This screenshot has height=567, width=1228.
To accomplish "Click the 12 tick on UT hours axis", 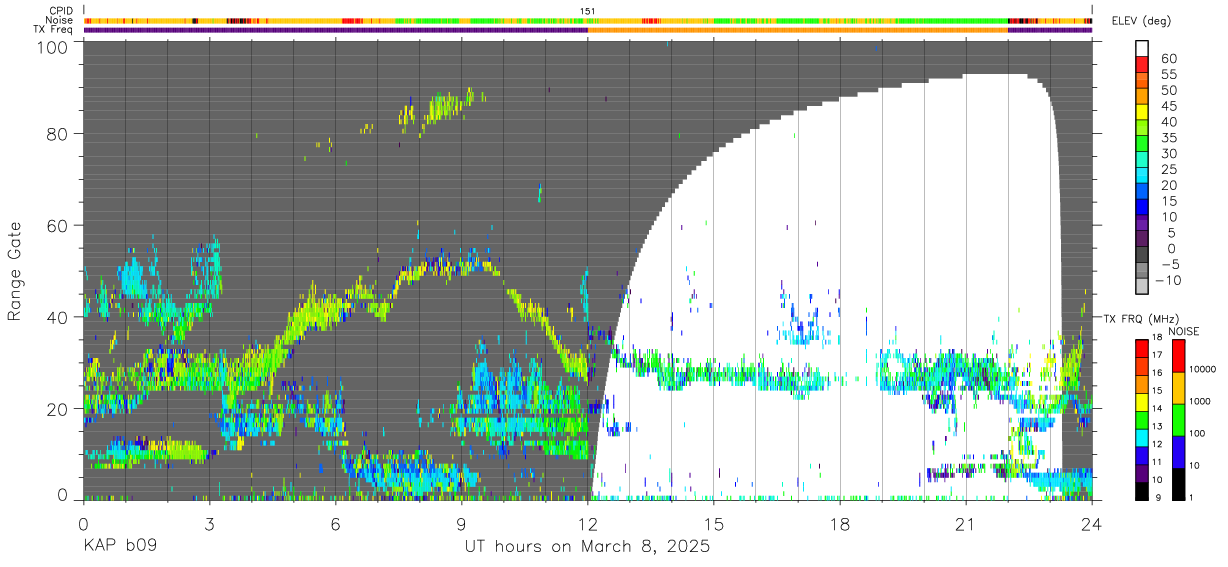I will (588, 522).
